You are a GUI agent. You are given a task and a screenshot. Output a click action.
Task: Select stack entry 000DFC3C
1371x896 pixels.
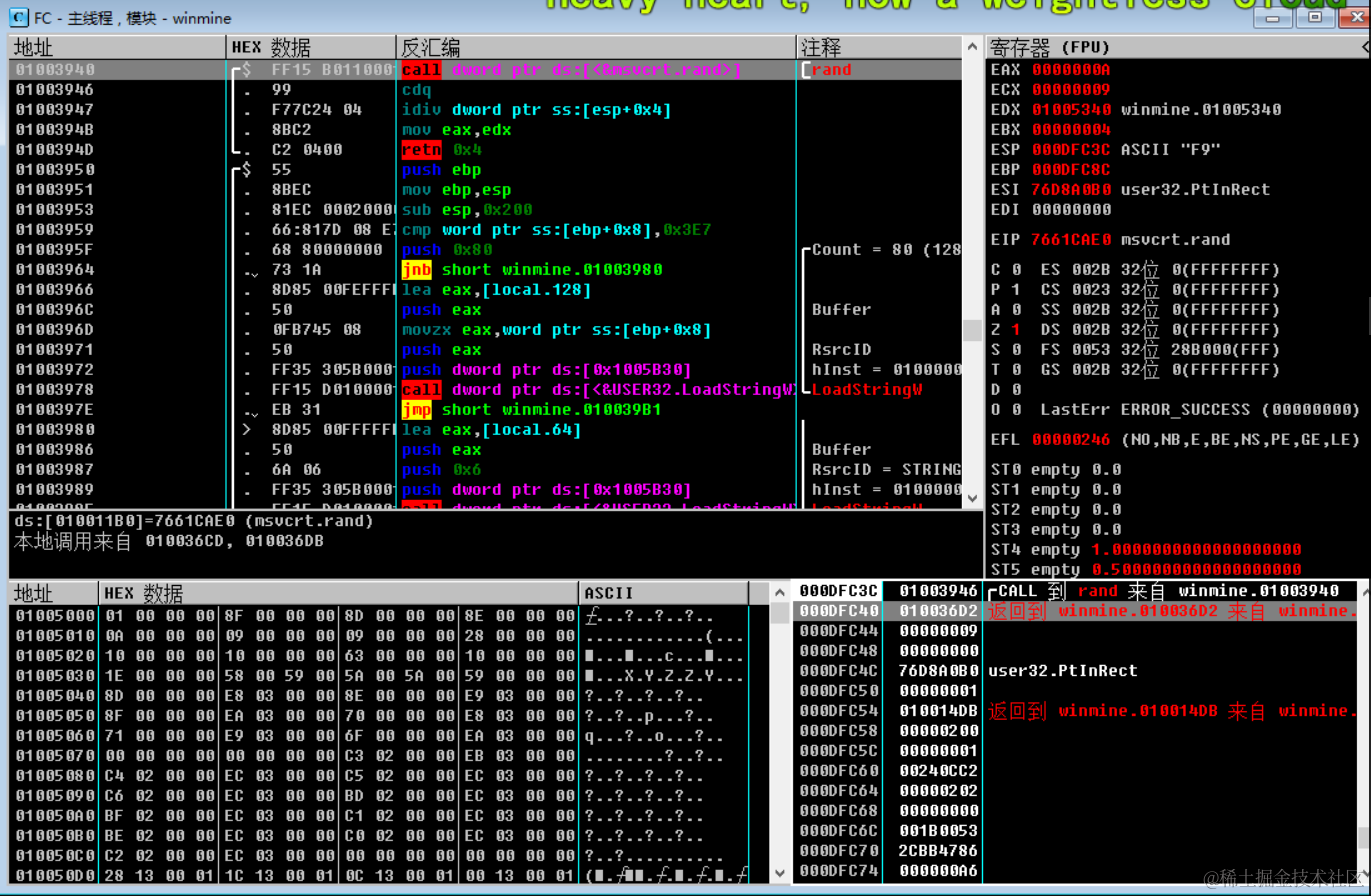pyautogui.click(x=1076, y=591)
